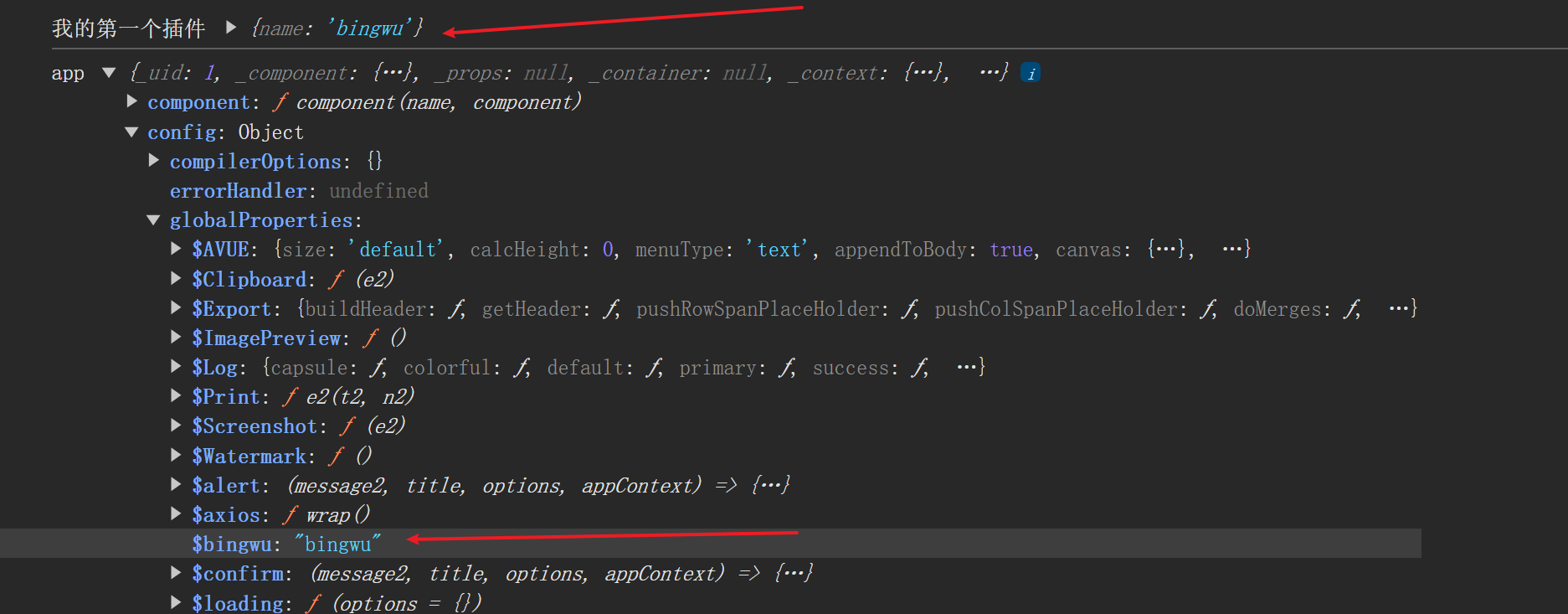Expand the $ImagePreview function
Image resolution: width=1568 pixels, height=614 pixels.
(x=176, y=337)
